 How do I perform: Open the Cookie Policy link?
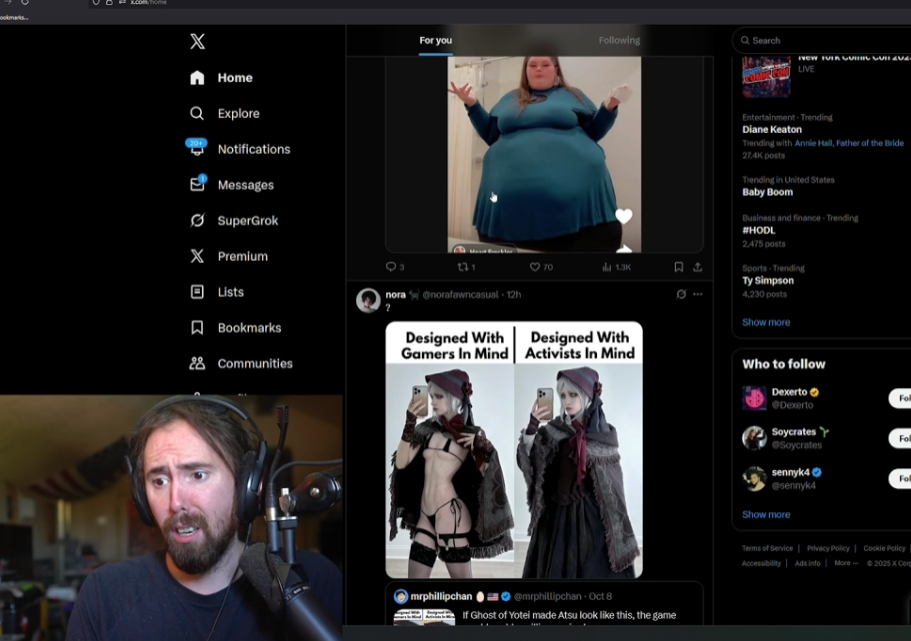(x=884, y=548)
